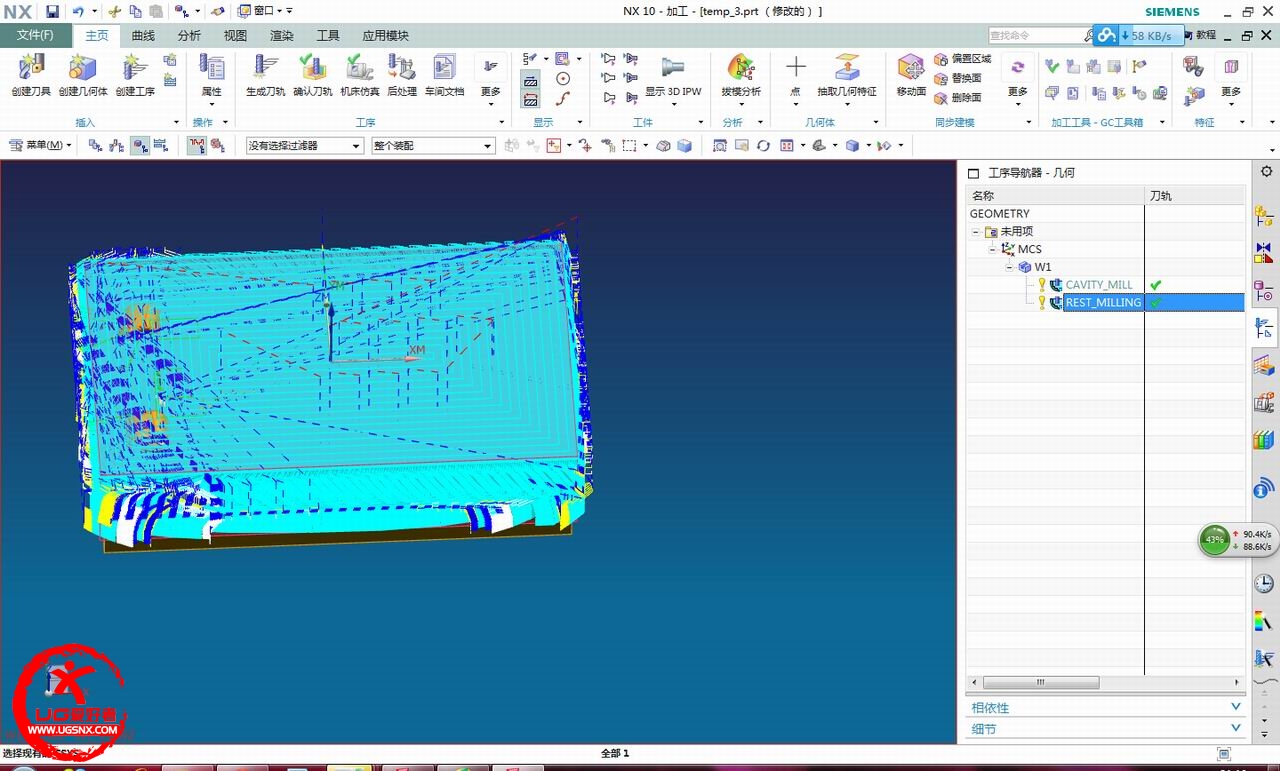Switch to the 渲染 ribbon tab
Viewport: 1280px width, 771px height.
tap(282, 35)
